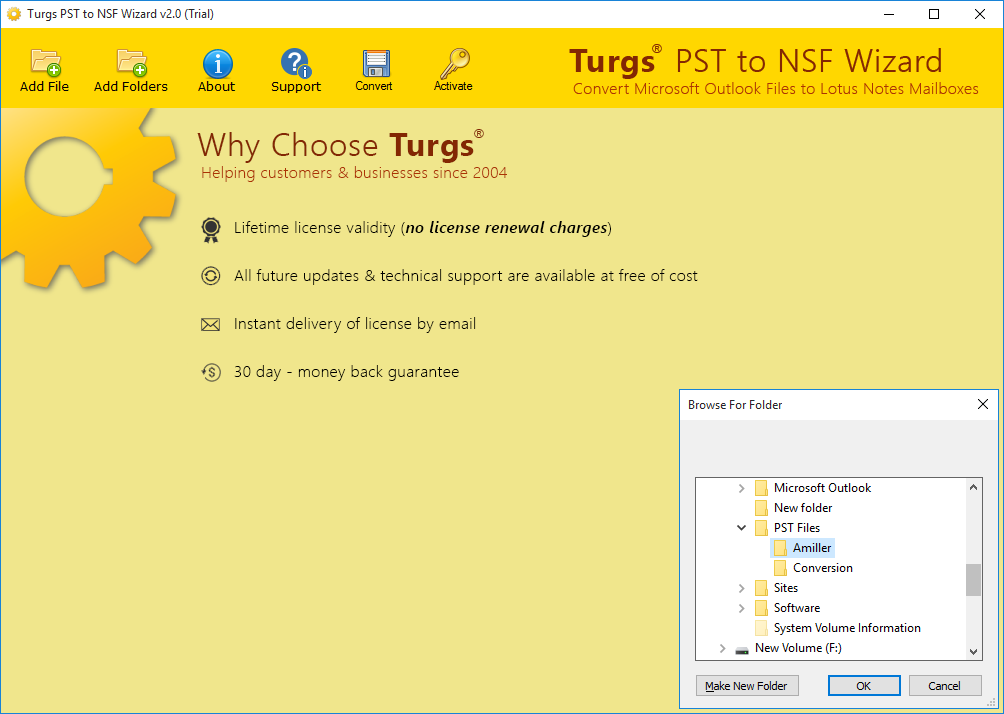Click the New Volume (F:) drive icon
This screenshot has width=1004, height=714.
click(742, 649)
